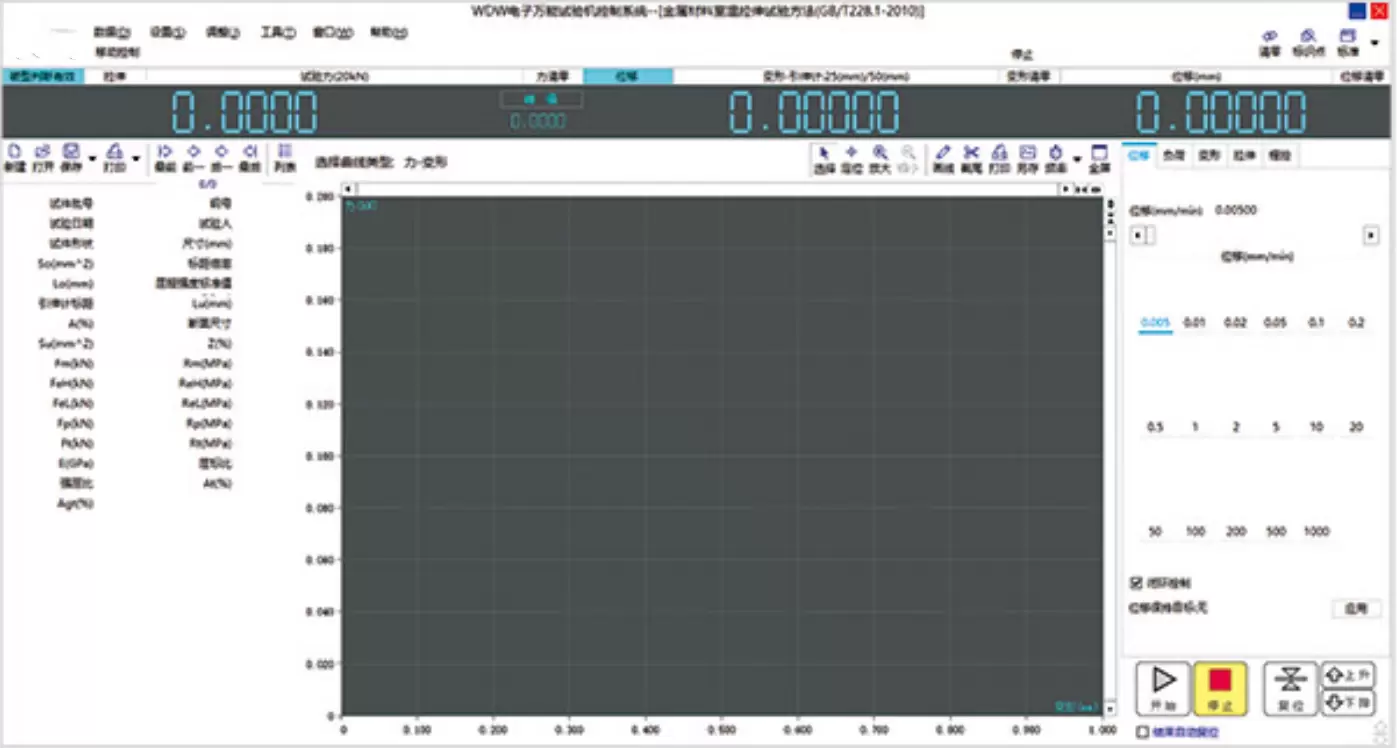
Task: Create a new test file
Action: pos(13,155)
